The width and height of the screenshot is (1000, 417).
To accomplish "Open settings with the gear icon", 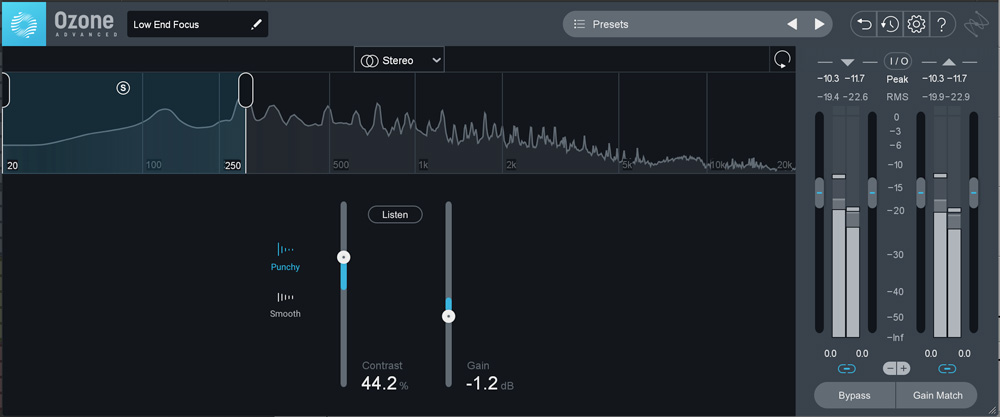I will 916,24.
